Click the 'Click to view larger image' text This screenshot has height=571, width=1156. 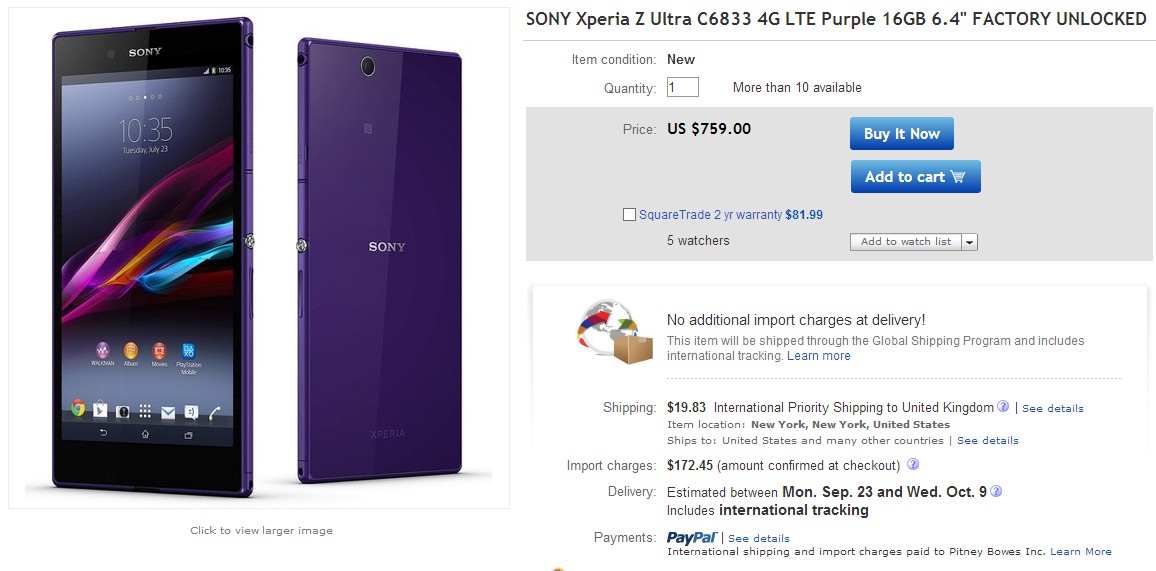261,530
